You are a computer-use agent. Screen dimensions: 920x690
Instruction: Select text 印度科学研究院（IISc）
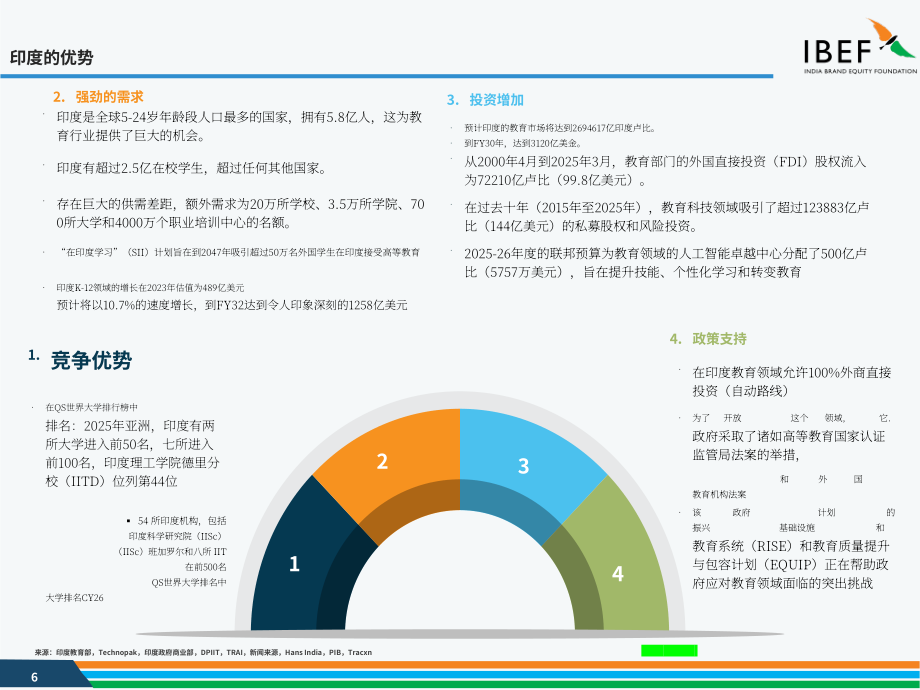[175, 536]
